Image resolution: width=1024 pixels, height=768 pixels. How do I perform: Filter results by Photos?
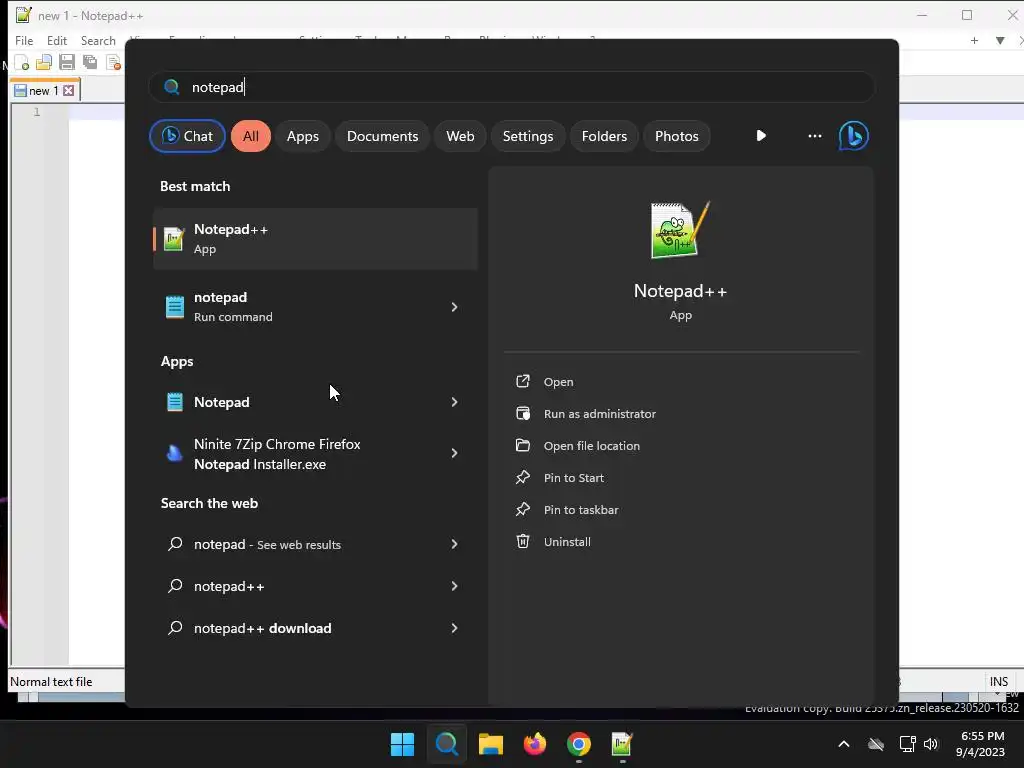coord(677,136)
